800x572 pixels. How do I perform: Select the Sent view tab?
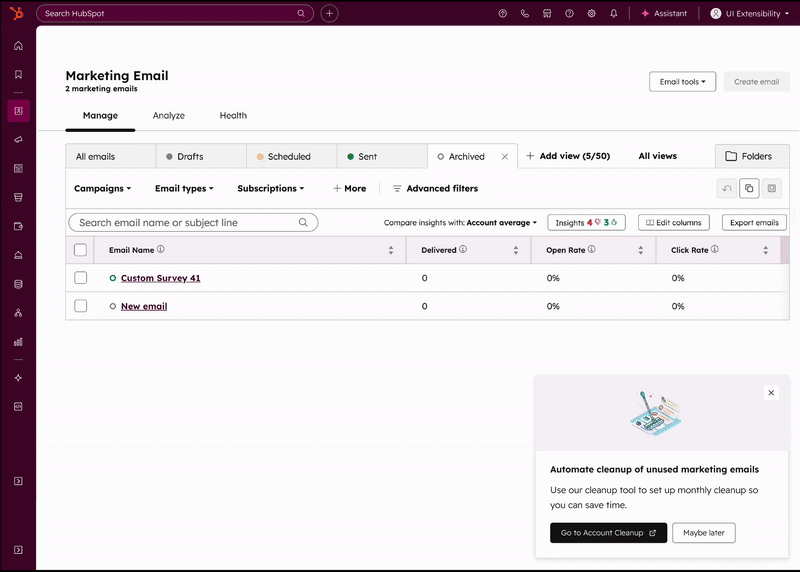tap(382, 156)
